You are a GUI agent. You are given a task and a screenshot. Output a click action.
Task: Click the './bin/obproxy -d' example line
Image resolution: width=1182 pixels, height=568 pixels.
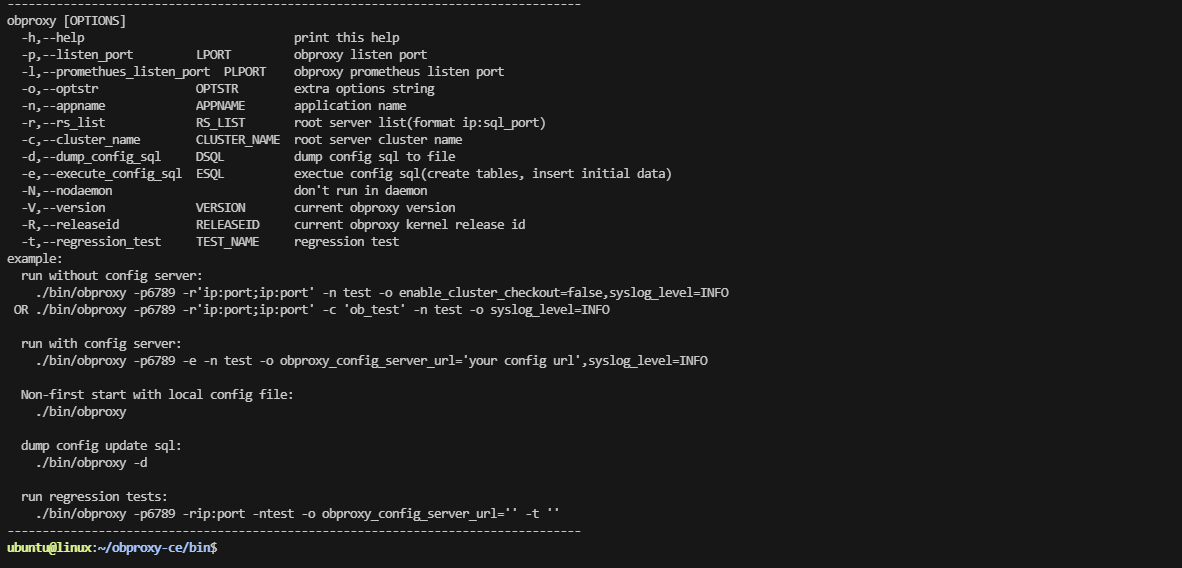point(91,462)
